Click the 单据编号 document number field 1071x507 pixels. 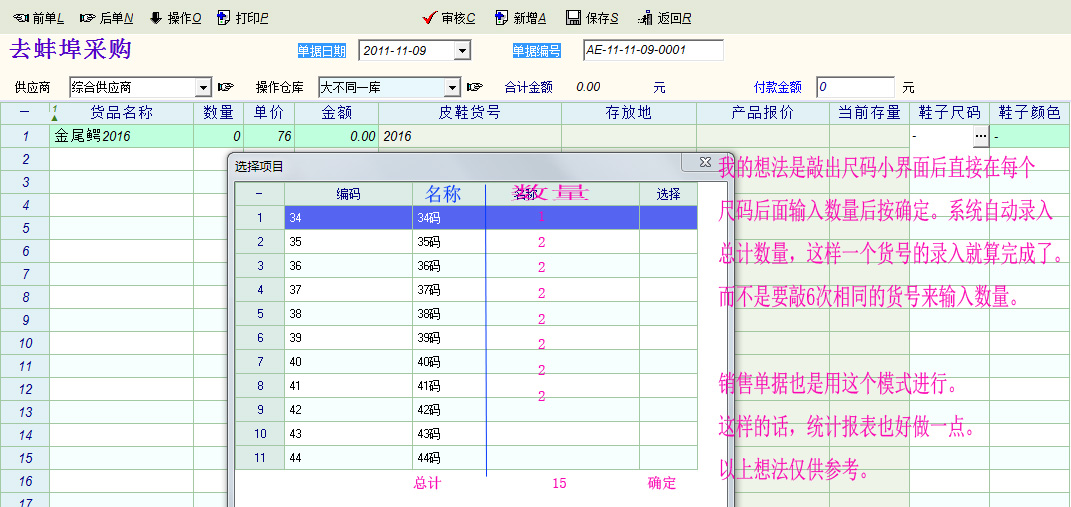(652, 51)
